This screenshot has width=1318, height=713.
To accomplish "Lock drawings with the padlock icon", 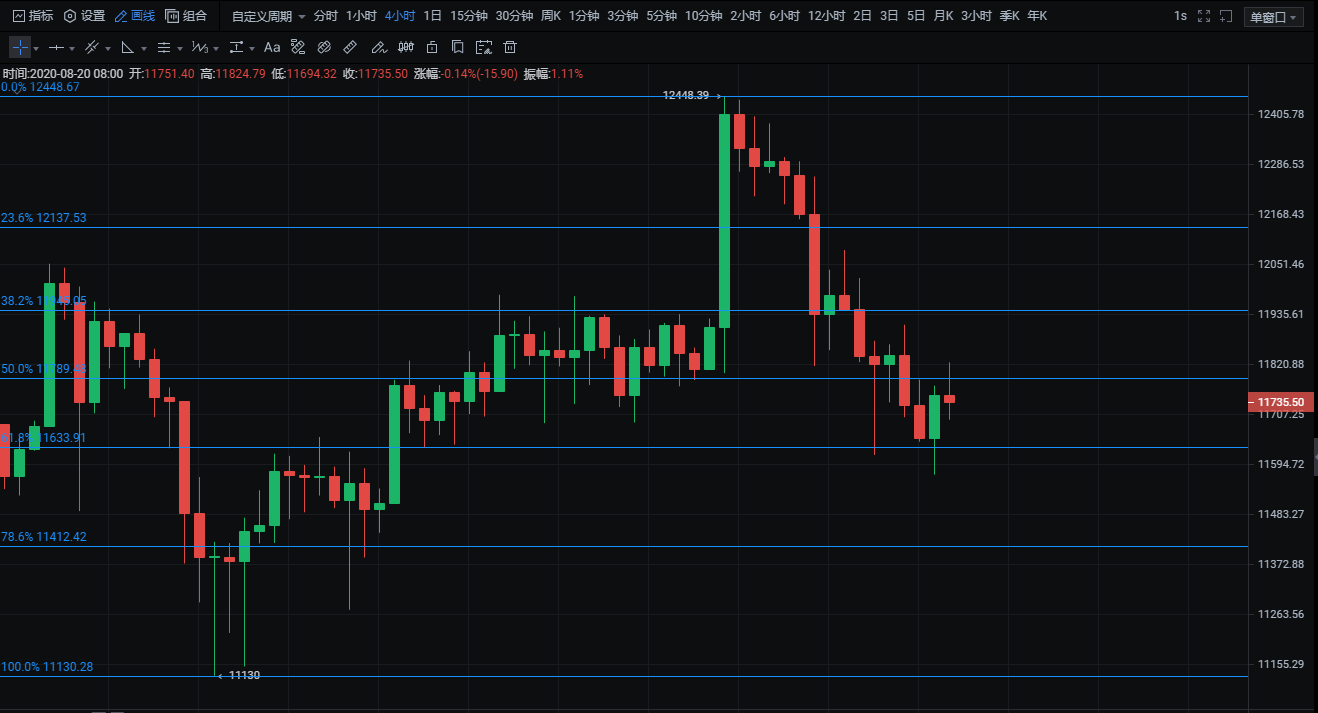I will 431,47.
